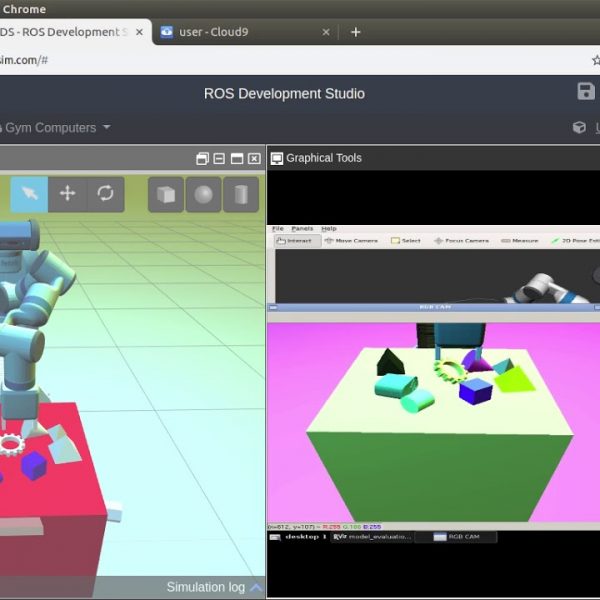The height and width of the screenshot is (600, 600).
Task: Switch to RViz model_evaluation taskbar entry
Action: [x=372, y=537]
